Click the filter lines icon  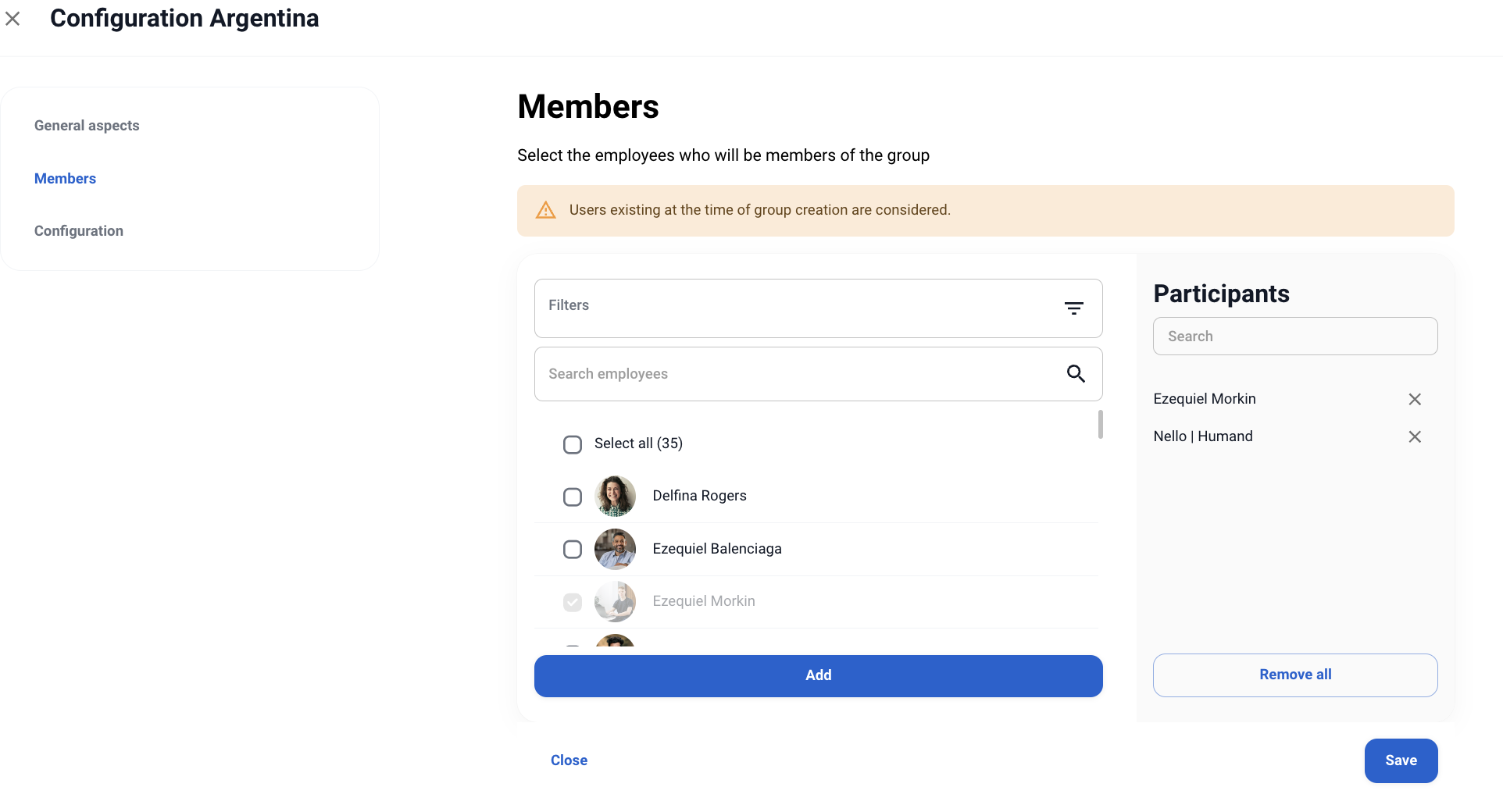(x=1073, y=308)
